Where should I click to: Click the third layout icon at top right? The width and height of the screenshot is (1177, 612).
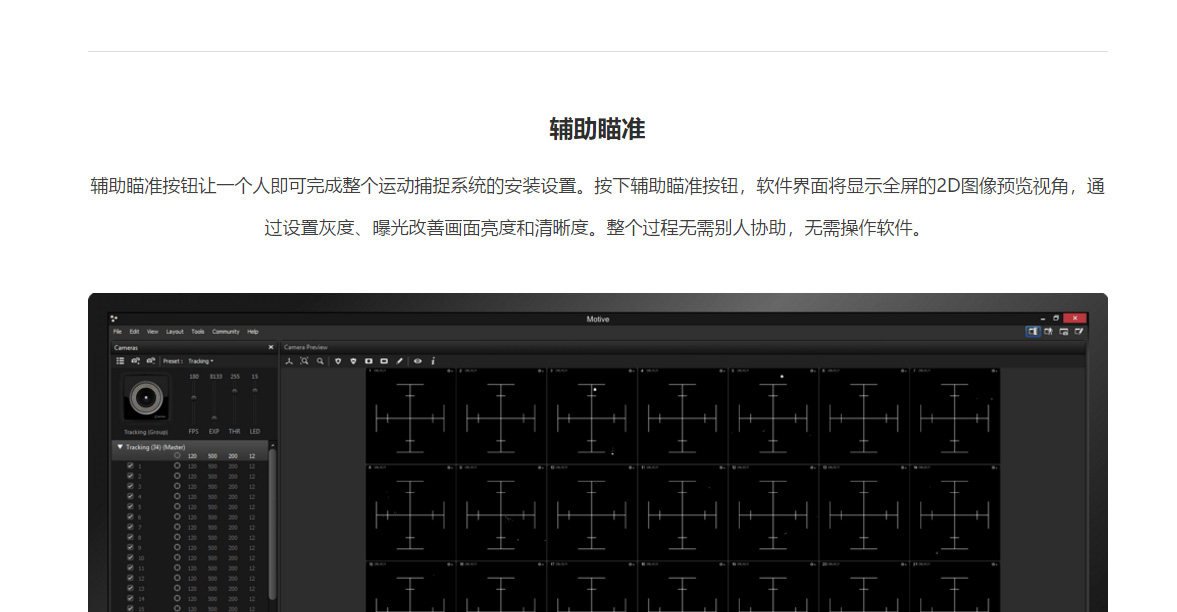coord(1064,331)
